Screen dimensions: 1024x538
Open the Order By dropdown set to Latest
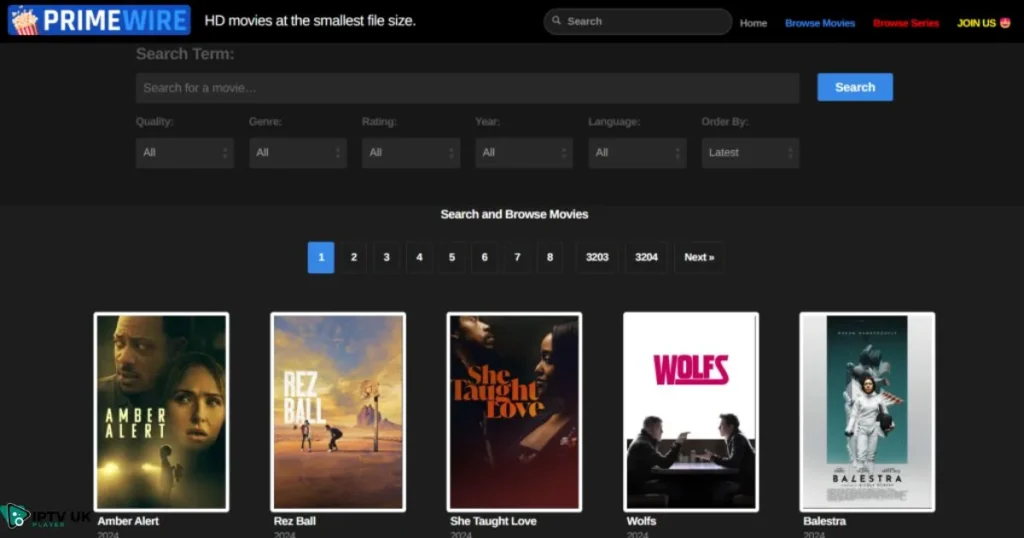point(750,153)
